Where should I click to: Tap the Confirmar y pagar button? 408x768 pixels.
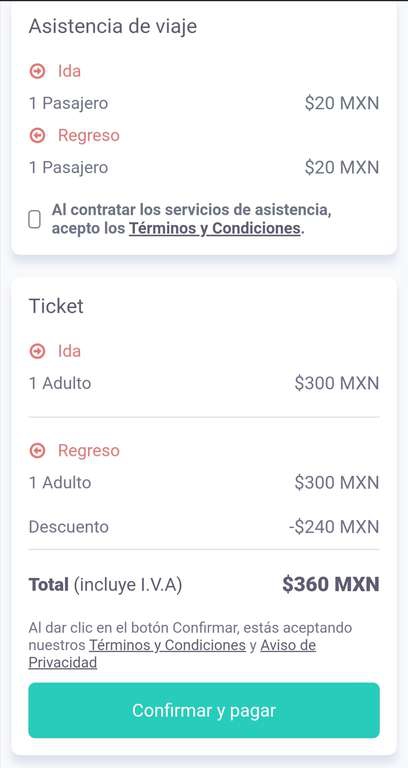click(x=204, y=710)
